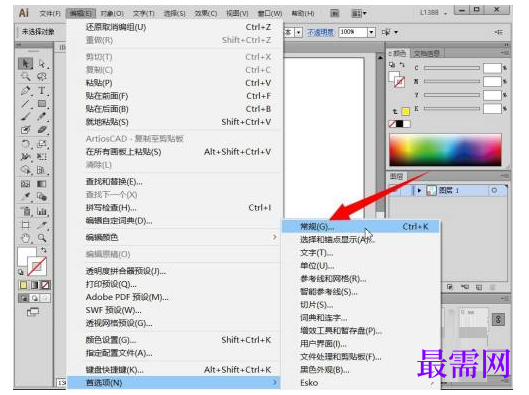529x395 pixels.
Task: Select the Direct Selection tool
Action: 42,63
